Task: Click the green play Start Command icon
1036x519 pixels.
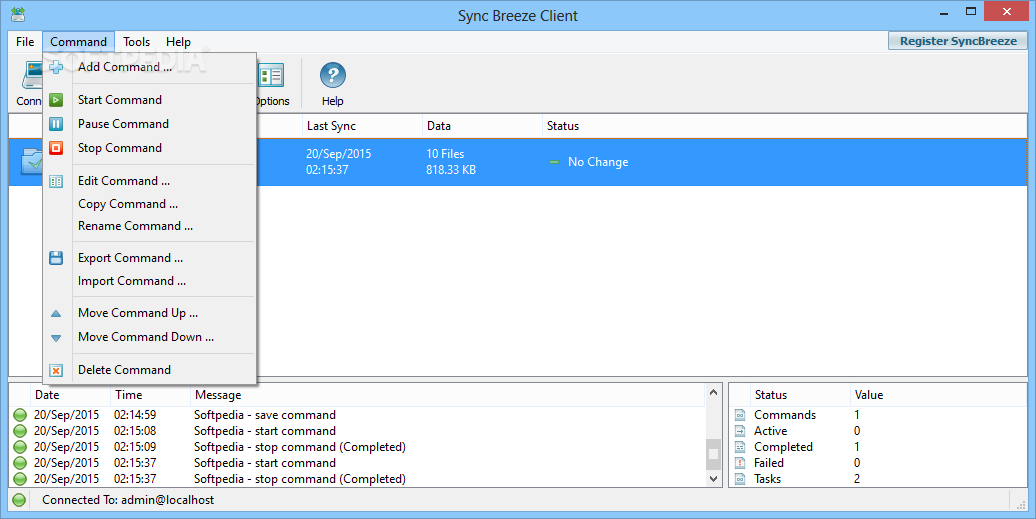Action: coord(56,100)
